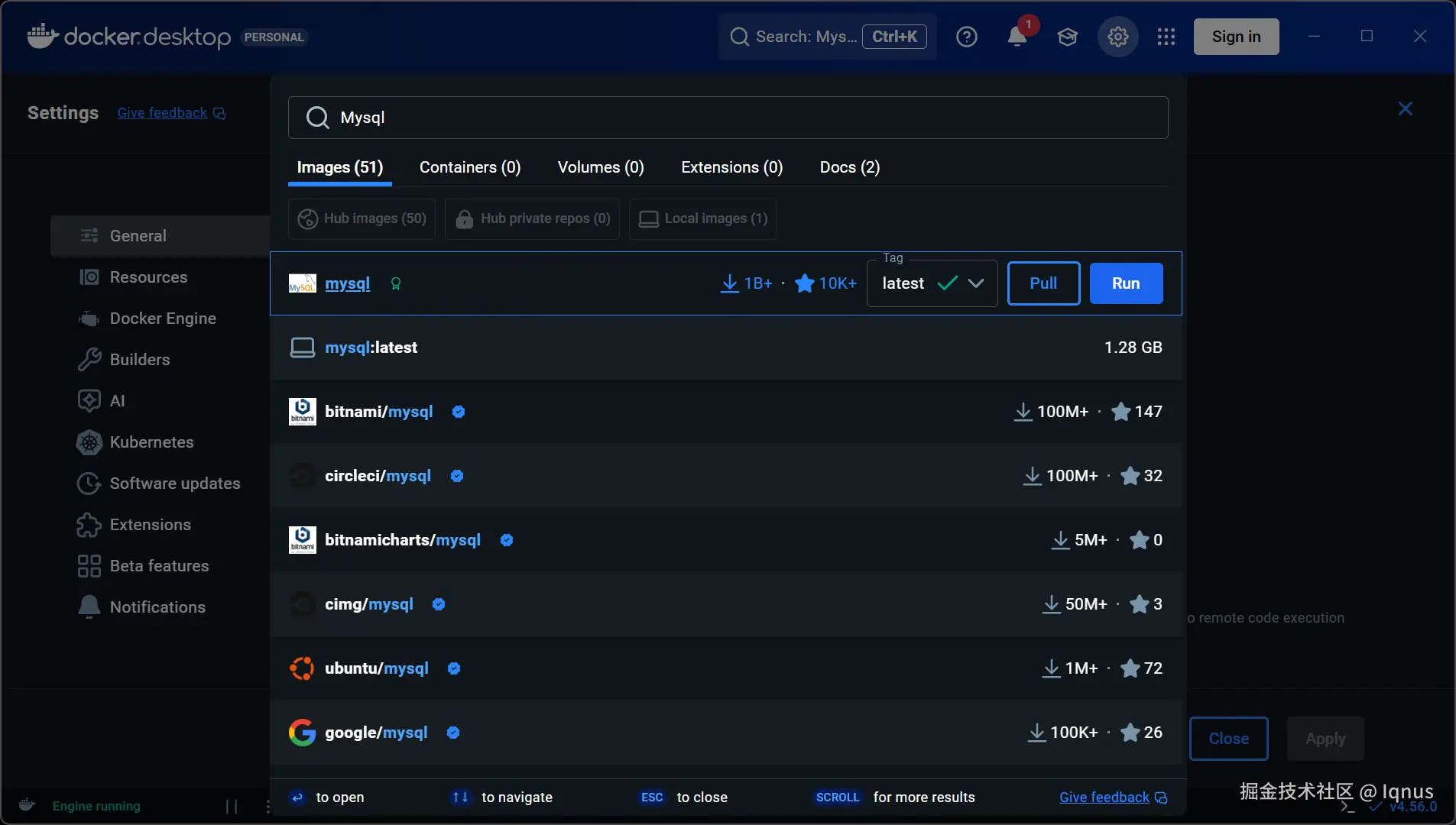Select the mysql:latest local image row
The image size is (1456, 825).
(x=726, y=348)
